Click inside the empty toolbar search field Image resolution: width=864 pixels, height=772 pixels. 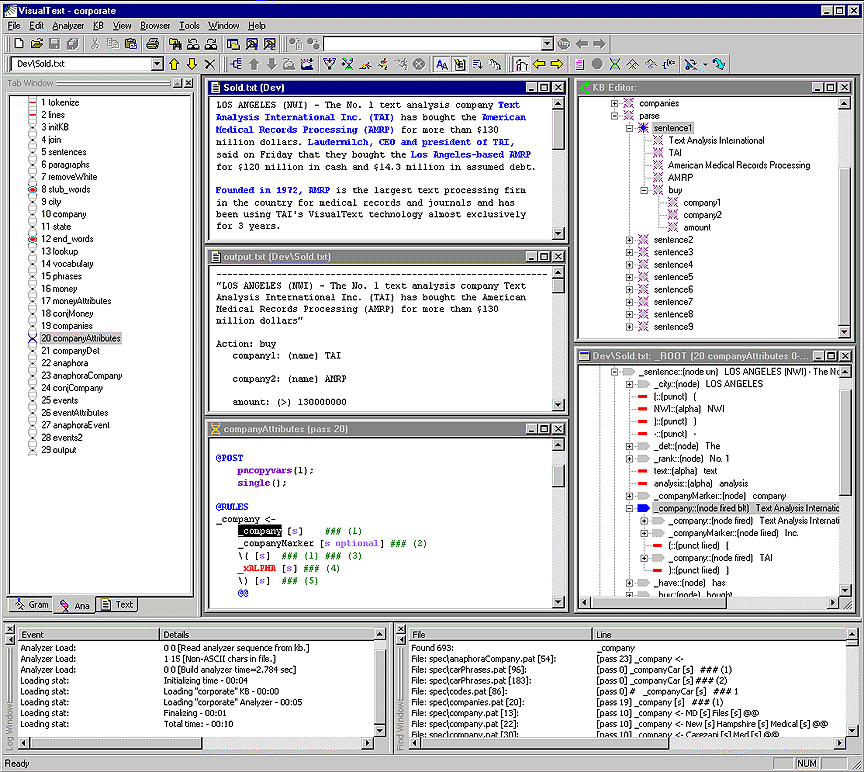(x=430, y=44)
